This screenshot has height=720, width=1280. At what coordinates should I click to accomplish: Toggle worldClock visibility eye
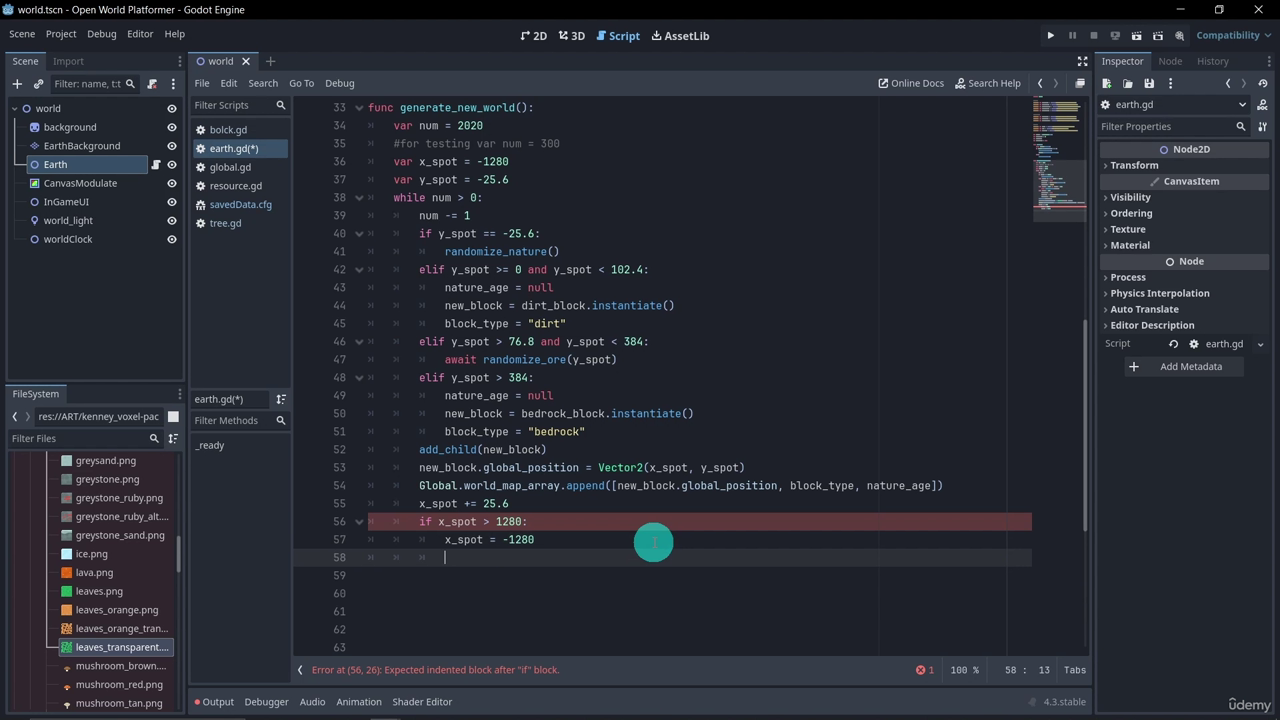(172, 240)
